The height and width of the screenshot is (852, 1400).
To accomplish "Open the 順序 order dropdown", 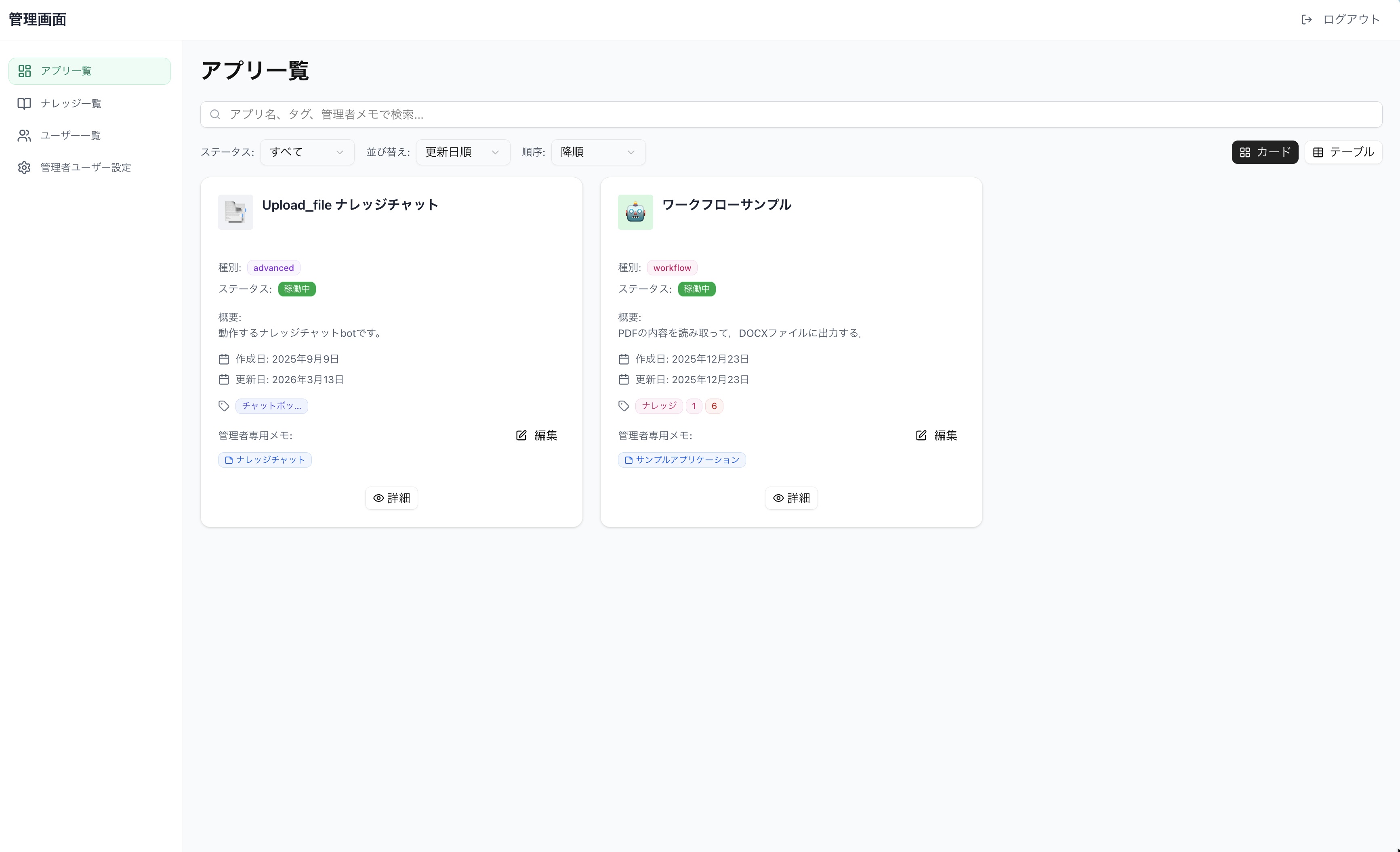I will tap(598, 152).
